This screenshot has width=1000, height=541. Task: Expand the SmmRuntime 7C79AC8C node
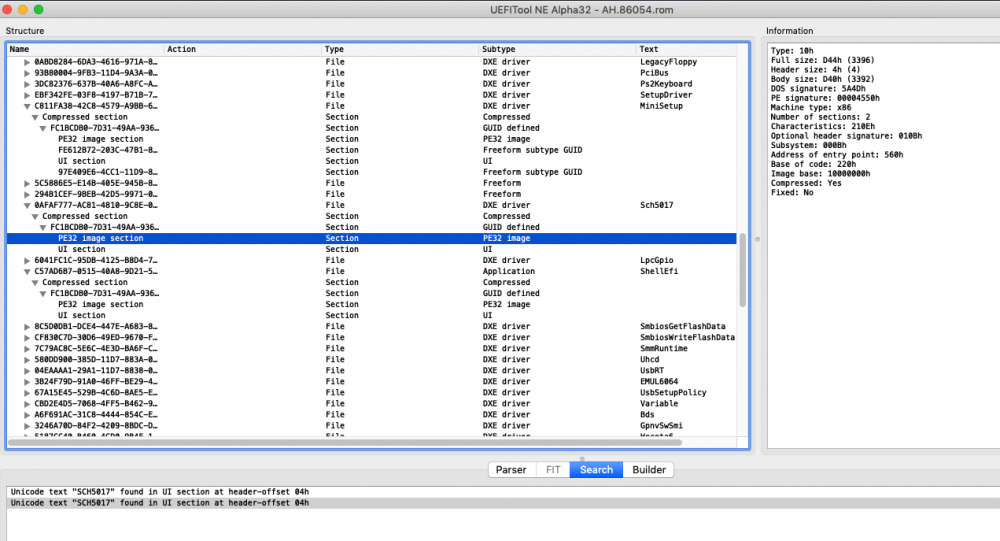click(27, 348)
